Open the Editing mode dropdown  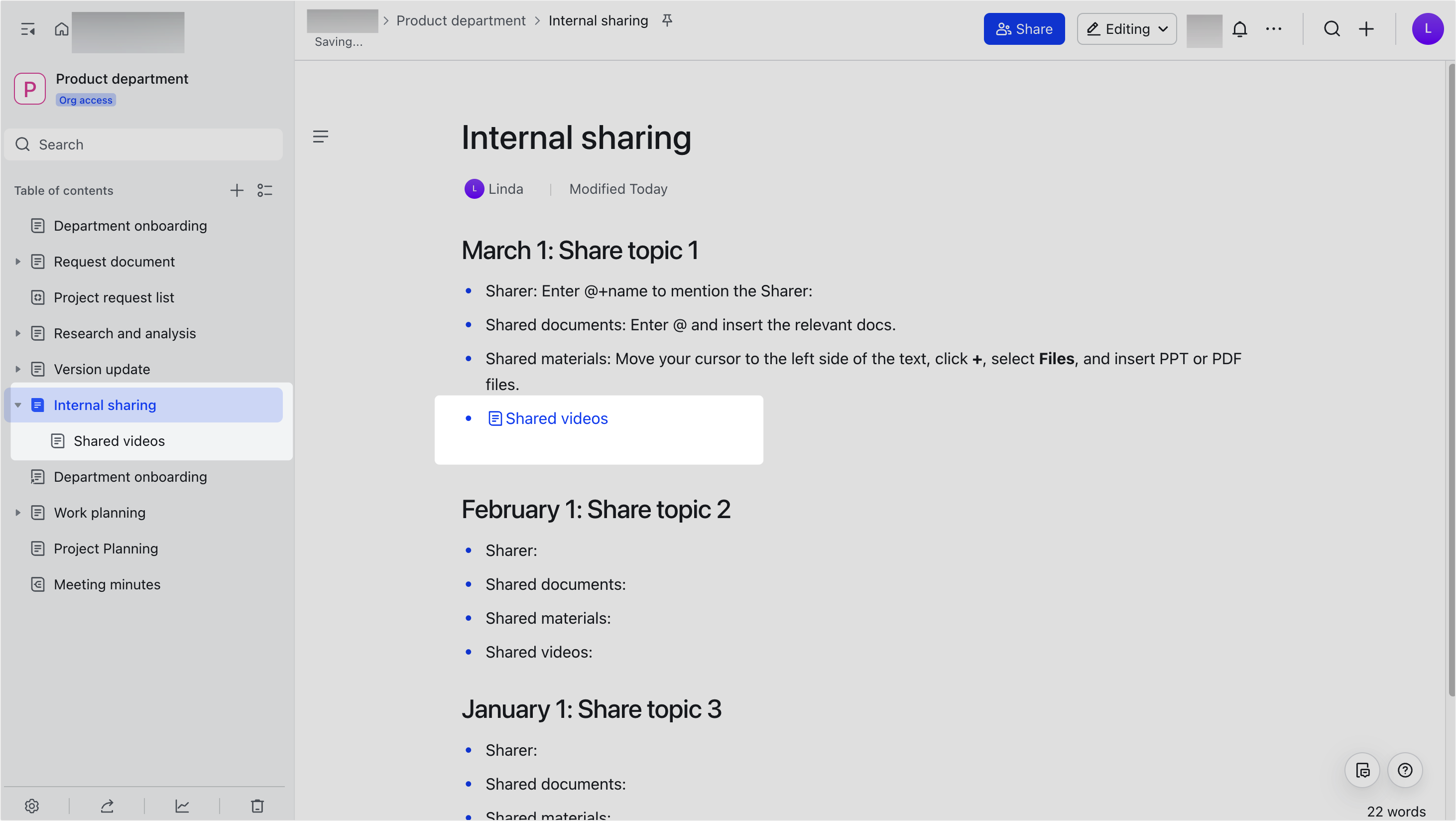pos(1126,29)
